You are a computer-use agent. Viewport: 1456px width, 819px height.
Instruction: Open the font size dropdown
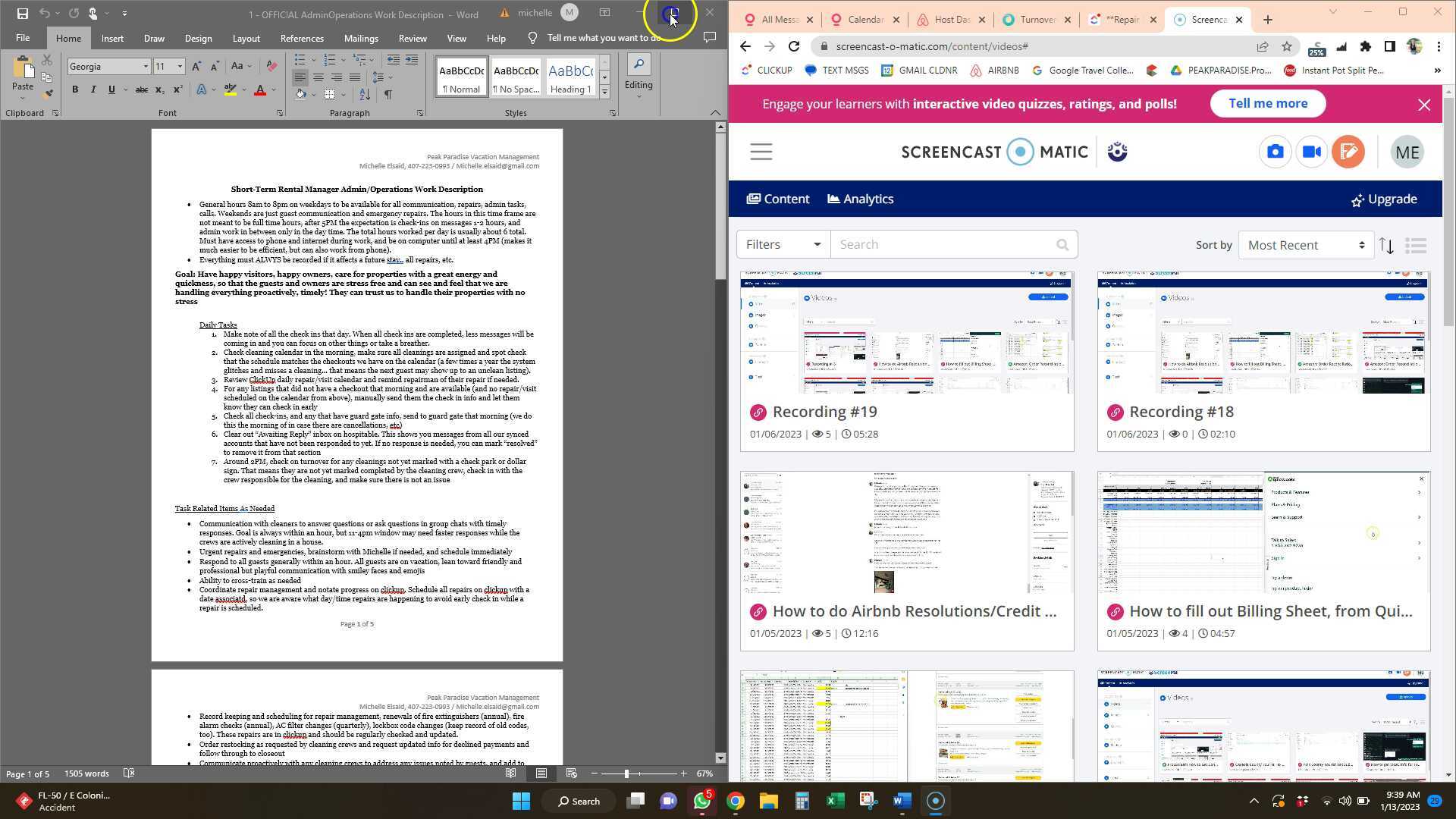pyautogui.click(x=180, y=67)
